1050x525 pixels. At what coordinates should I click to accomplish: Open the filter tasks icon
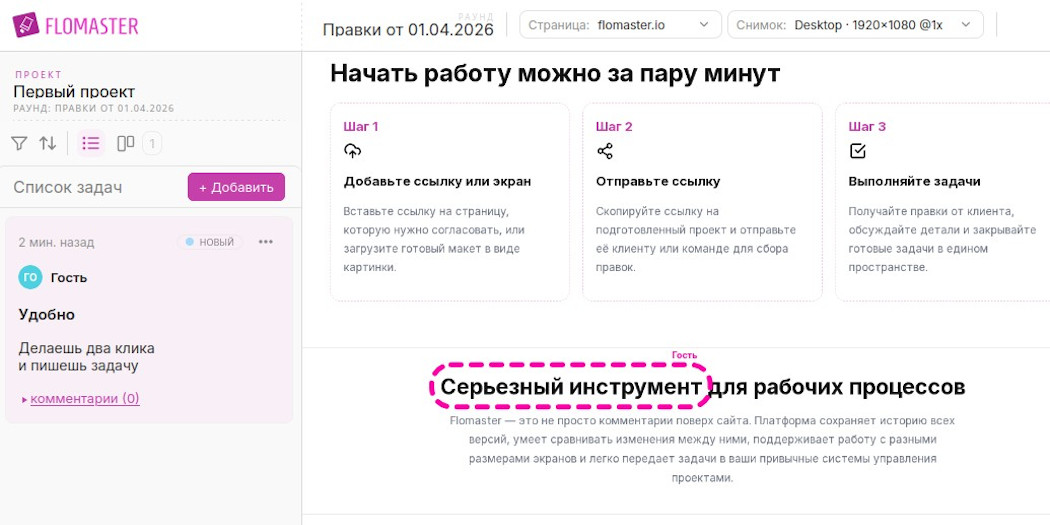(19, 143)
